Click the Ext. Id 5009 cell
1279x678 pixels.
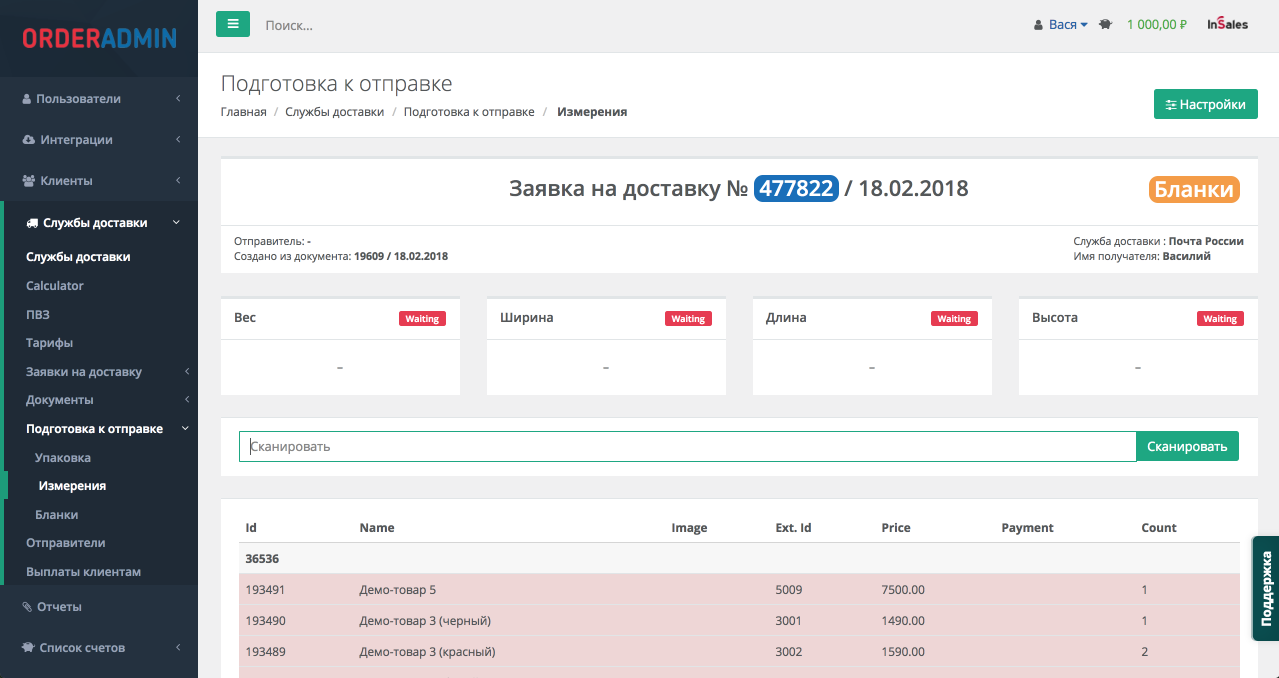(x=789, y=590)
